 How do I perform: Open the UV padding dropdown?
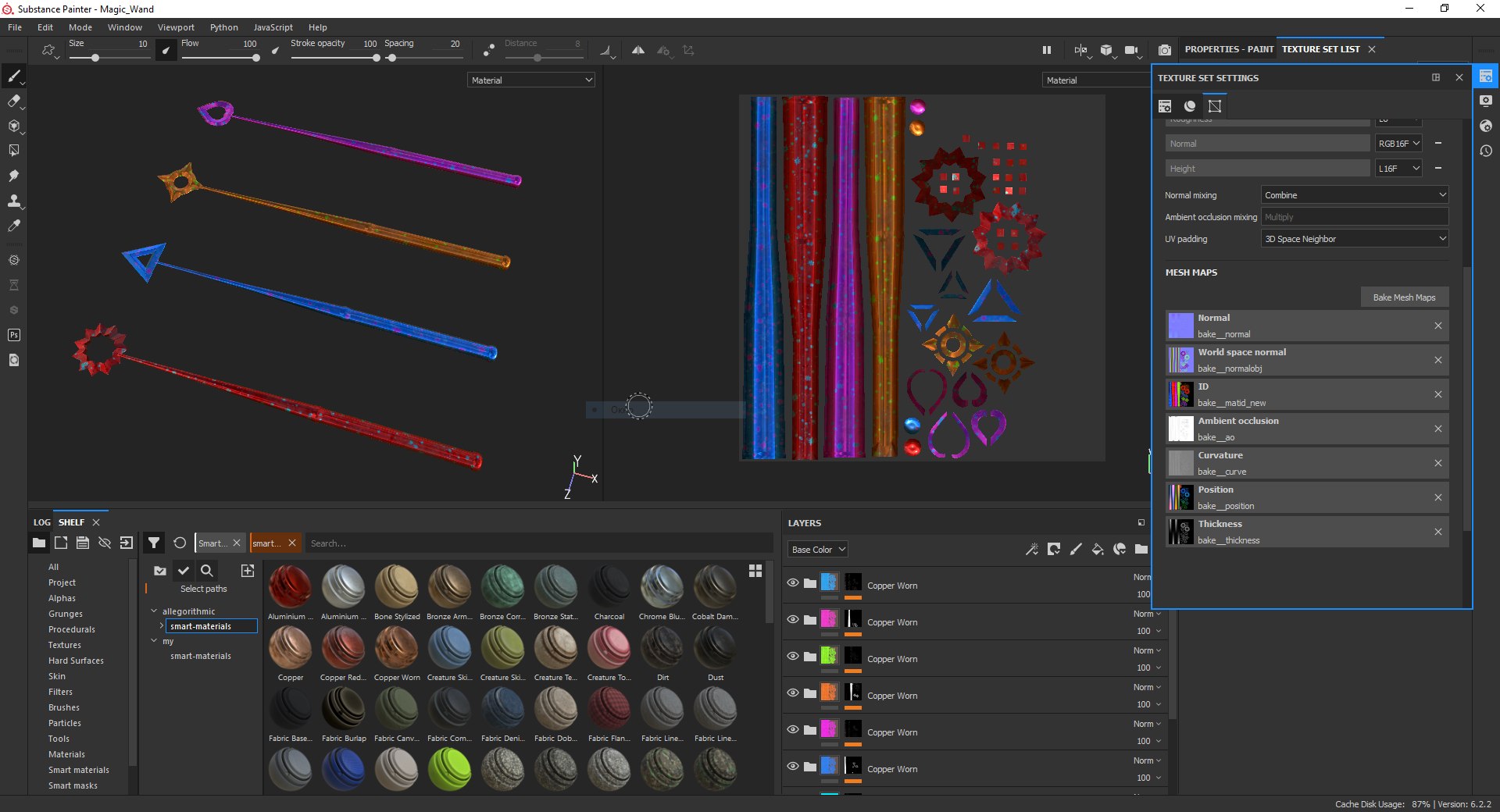[1355, 239]
